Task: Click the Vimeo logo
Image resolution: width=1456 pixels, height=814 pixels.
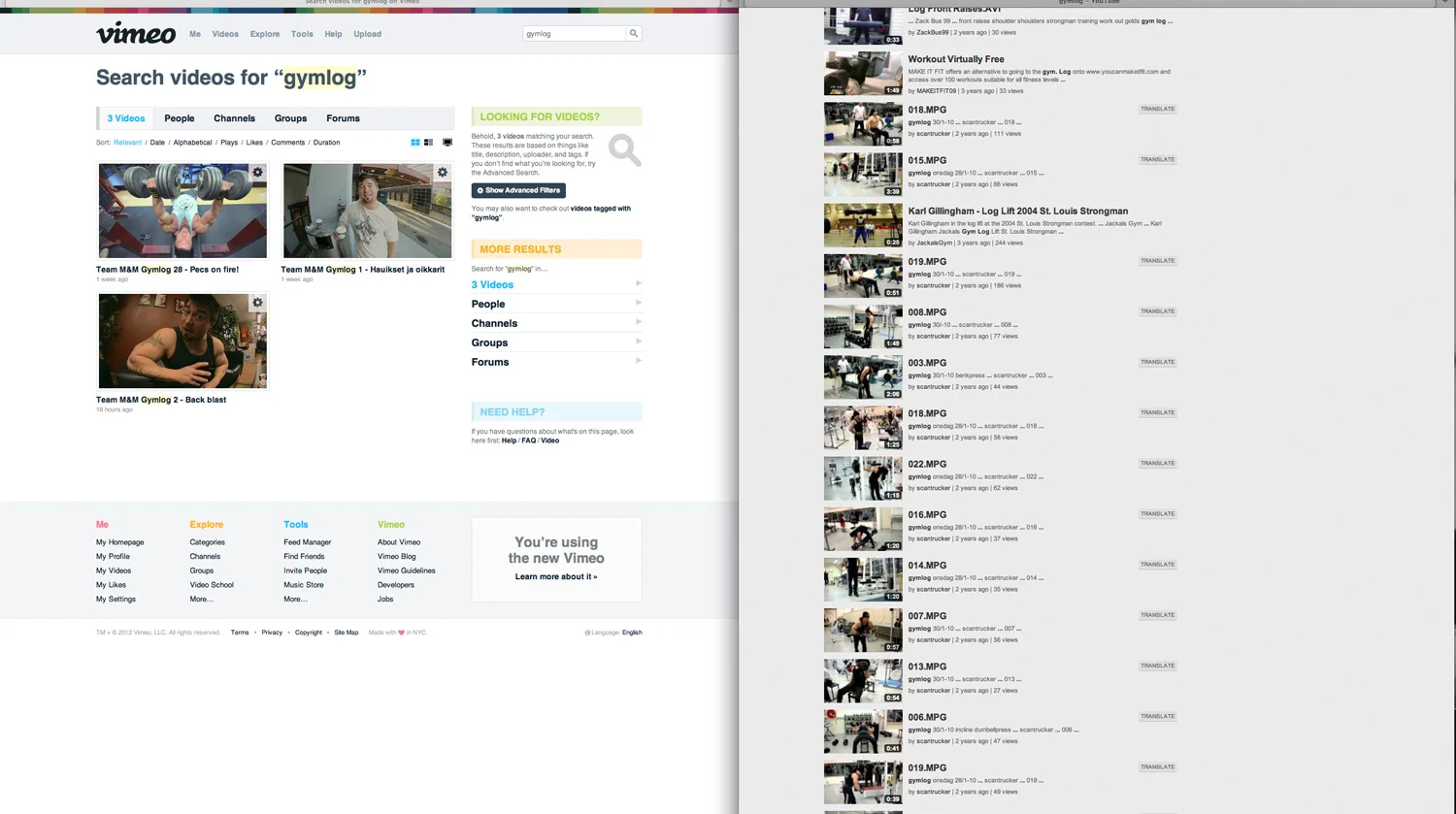Action: (136, 34)
